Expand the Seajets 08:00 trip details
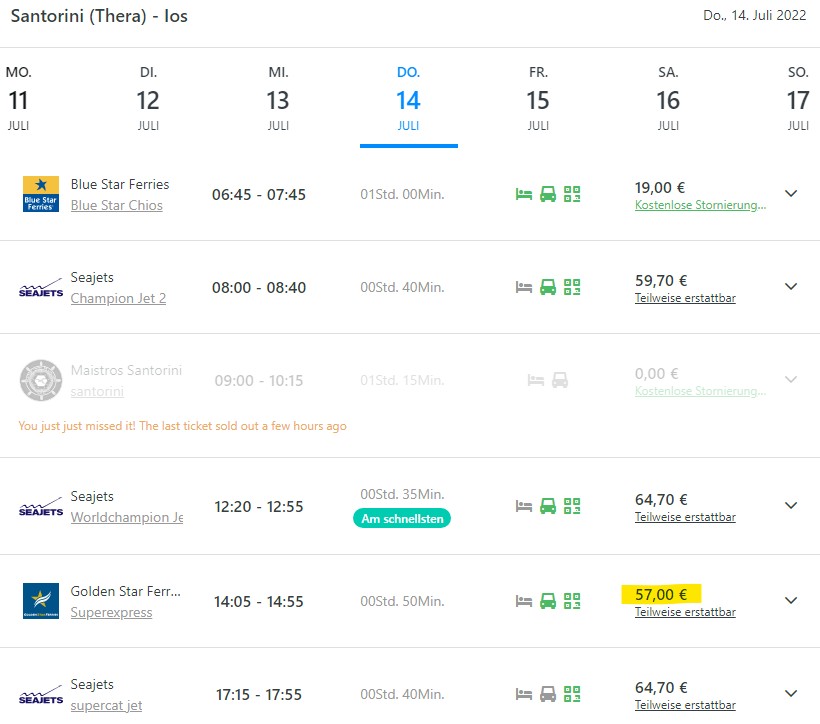The width and height of the screenshot is (820, 724). pyautogui.click(x=791, y=286)
